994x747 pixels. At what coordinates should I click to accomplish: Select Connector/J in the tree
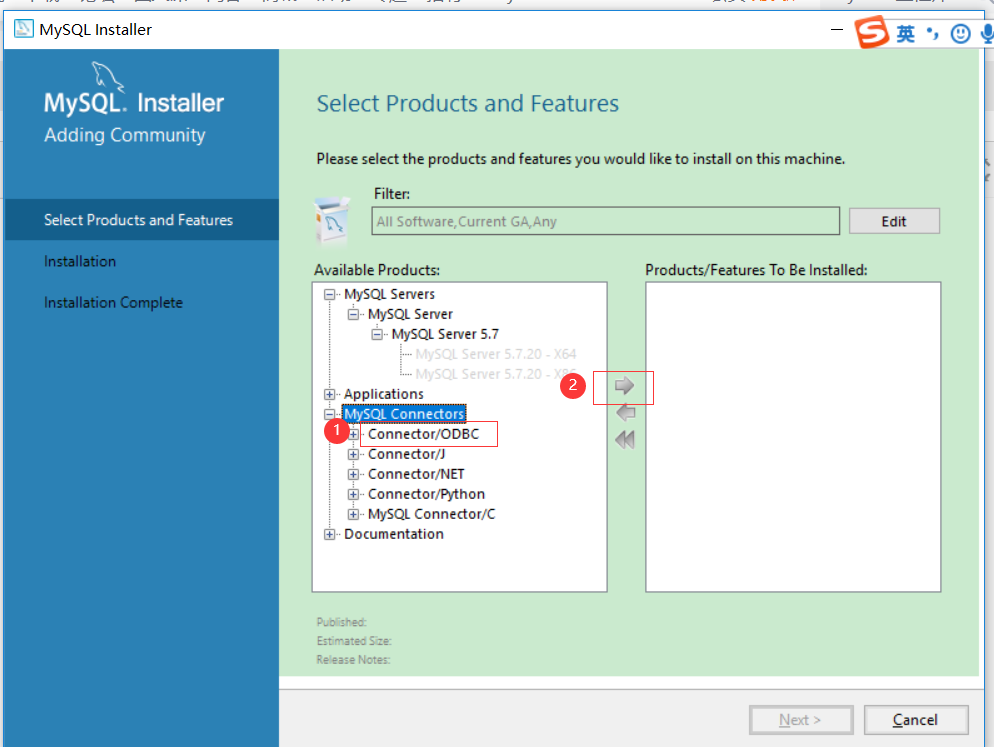406,455
